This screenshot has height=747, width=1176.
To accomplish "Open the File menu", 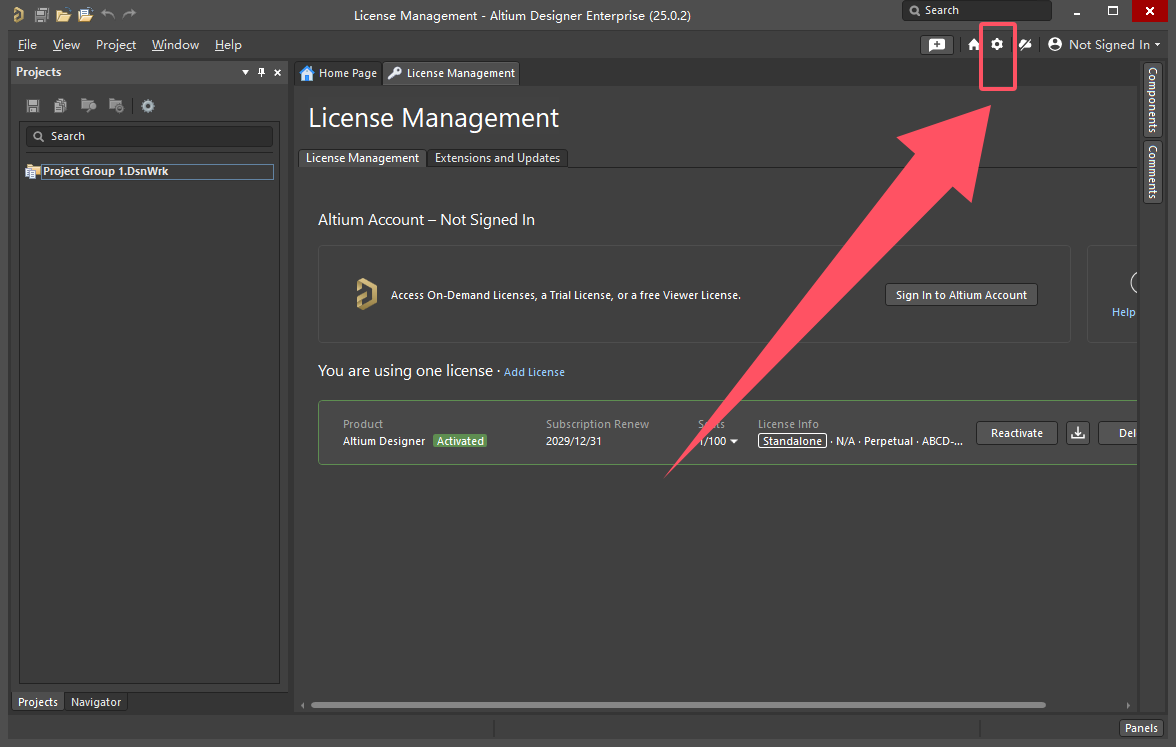I will click(x=27, y=45).
